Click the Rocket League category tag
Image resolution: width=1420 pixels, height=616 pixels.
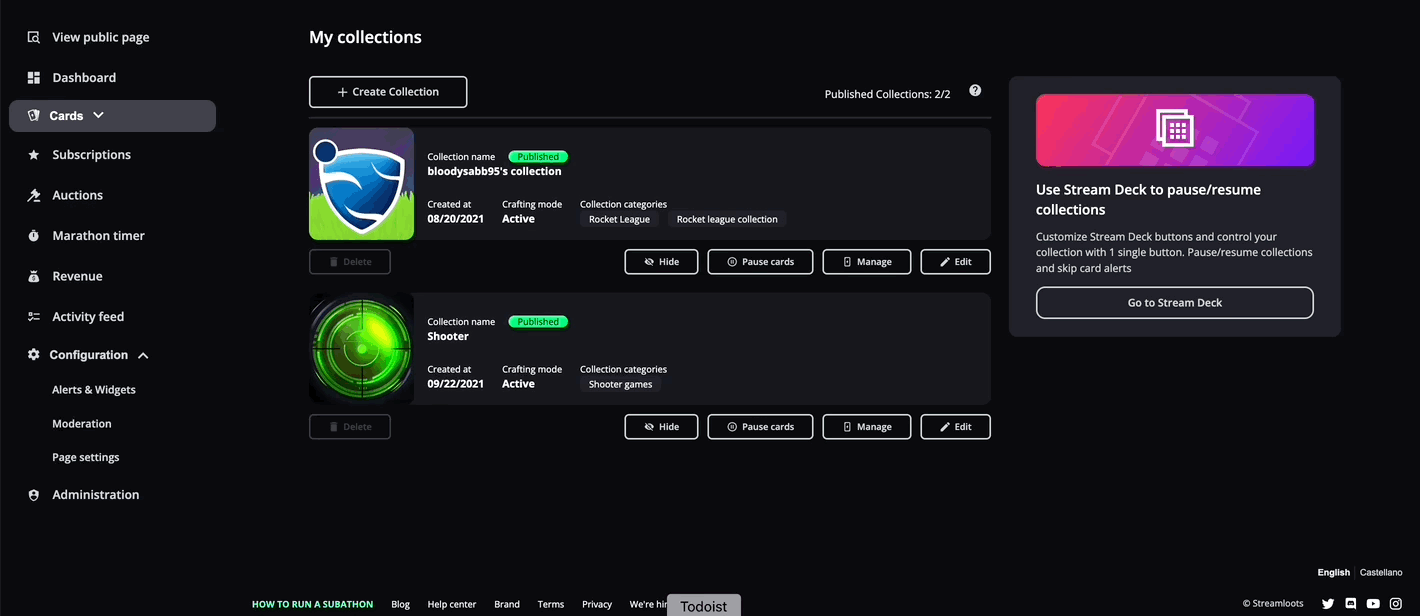pos(620,219)
